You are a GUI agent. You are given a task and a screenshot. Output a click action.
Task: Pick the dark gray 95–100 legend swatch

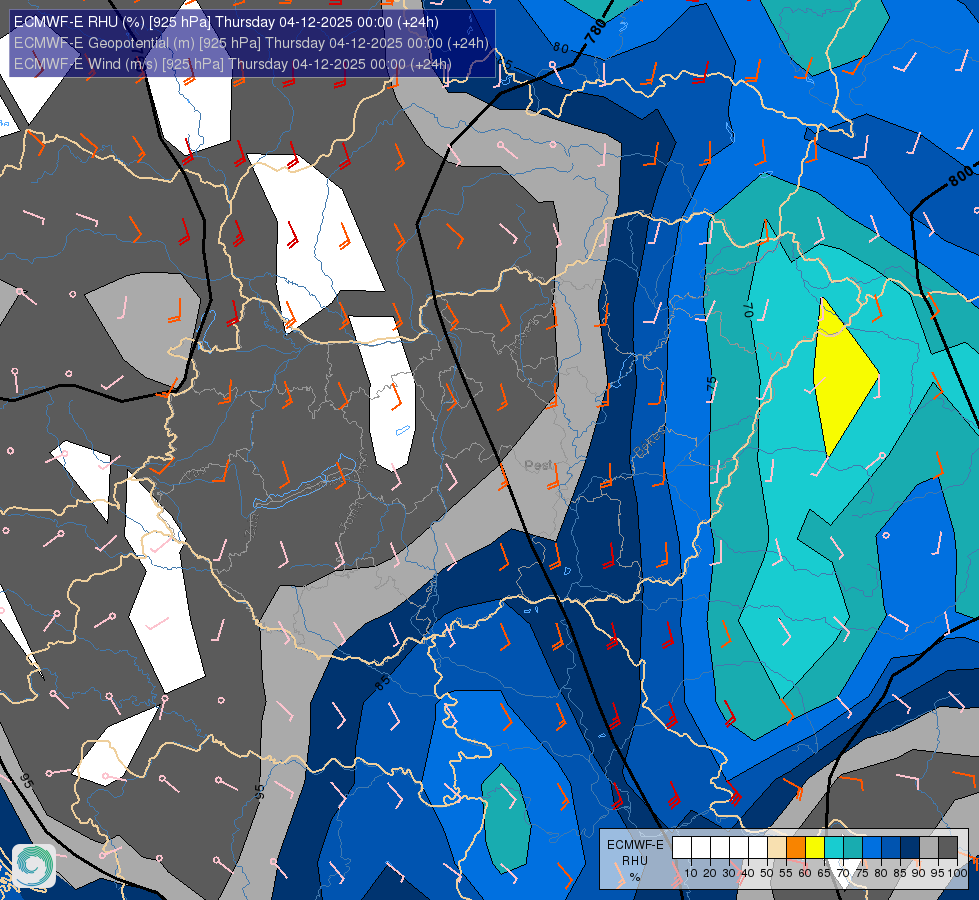pyautogui.click(x=948, y=848)
